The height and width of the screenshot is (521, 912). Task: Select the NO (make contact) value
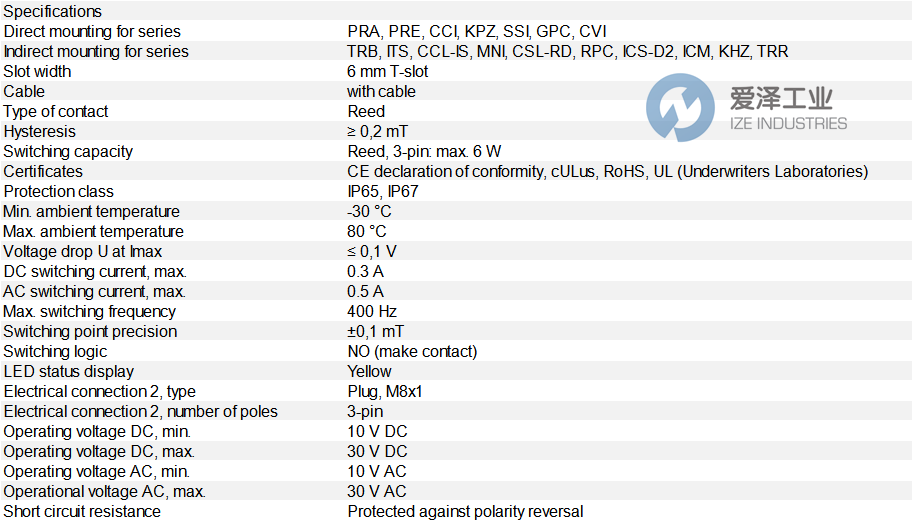coord(412,351)
